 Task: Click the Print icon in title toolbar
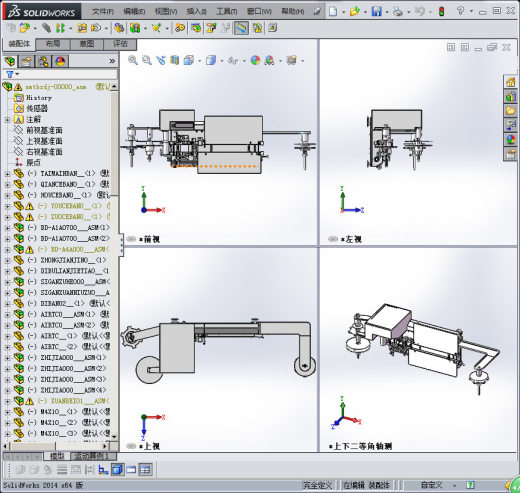pyautogui.click(x=398, y=11)
